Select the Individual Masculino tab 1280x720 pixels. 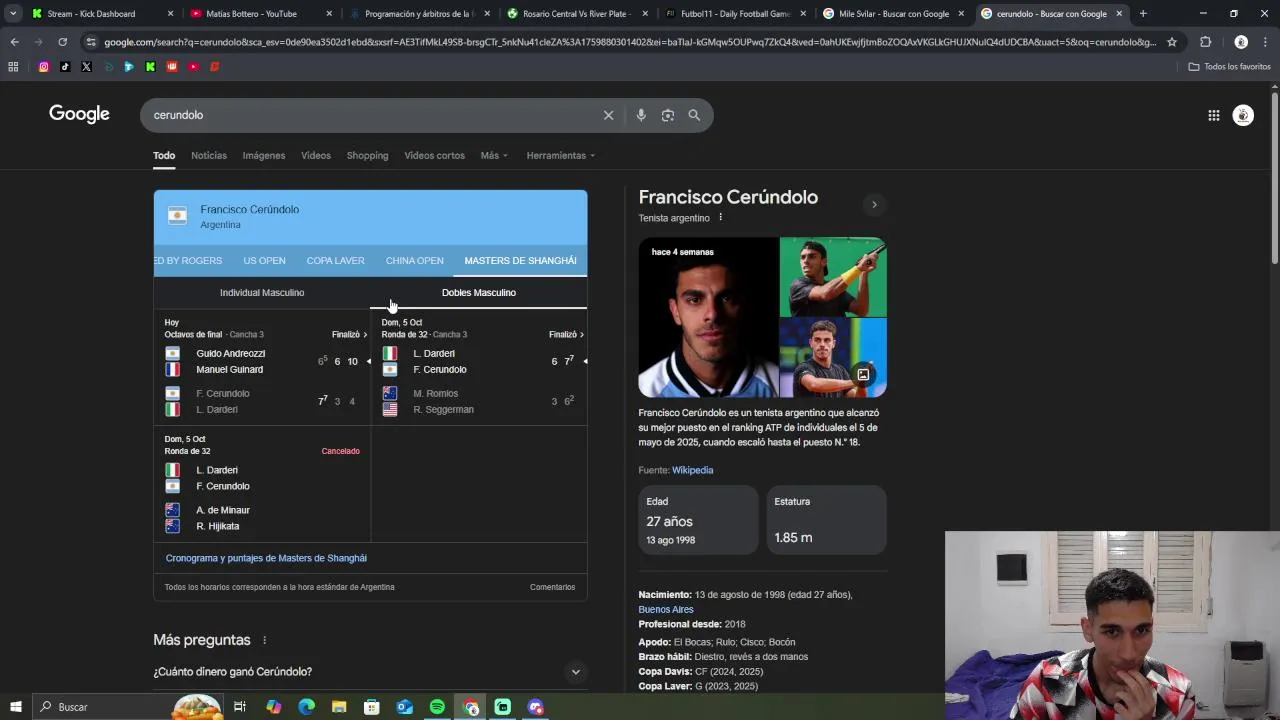tap(262, 293)
